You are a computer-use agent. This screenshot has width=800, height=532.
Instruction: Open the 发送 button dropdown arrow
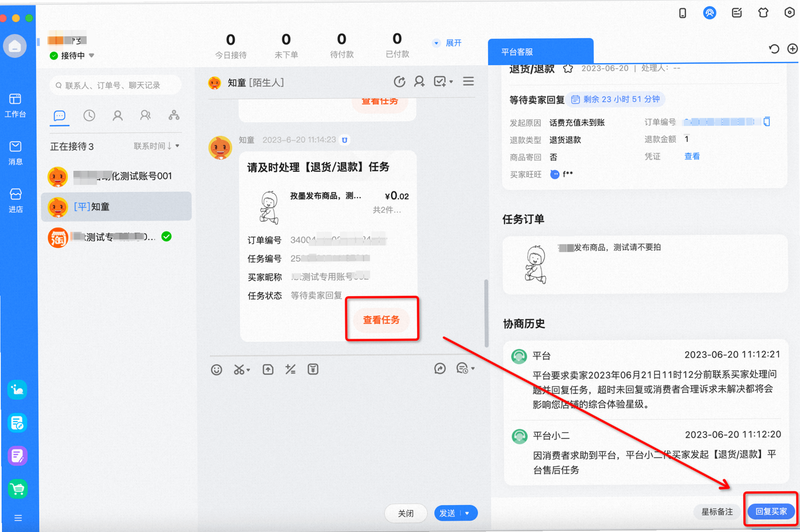point(468,513)
